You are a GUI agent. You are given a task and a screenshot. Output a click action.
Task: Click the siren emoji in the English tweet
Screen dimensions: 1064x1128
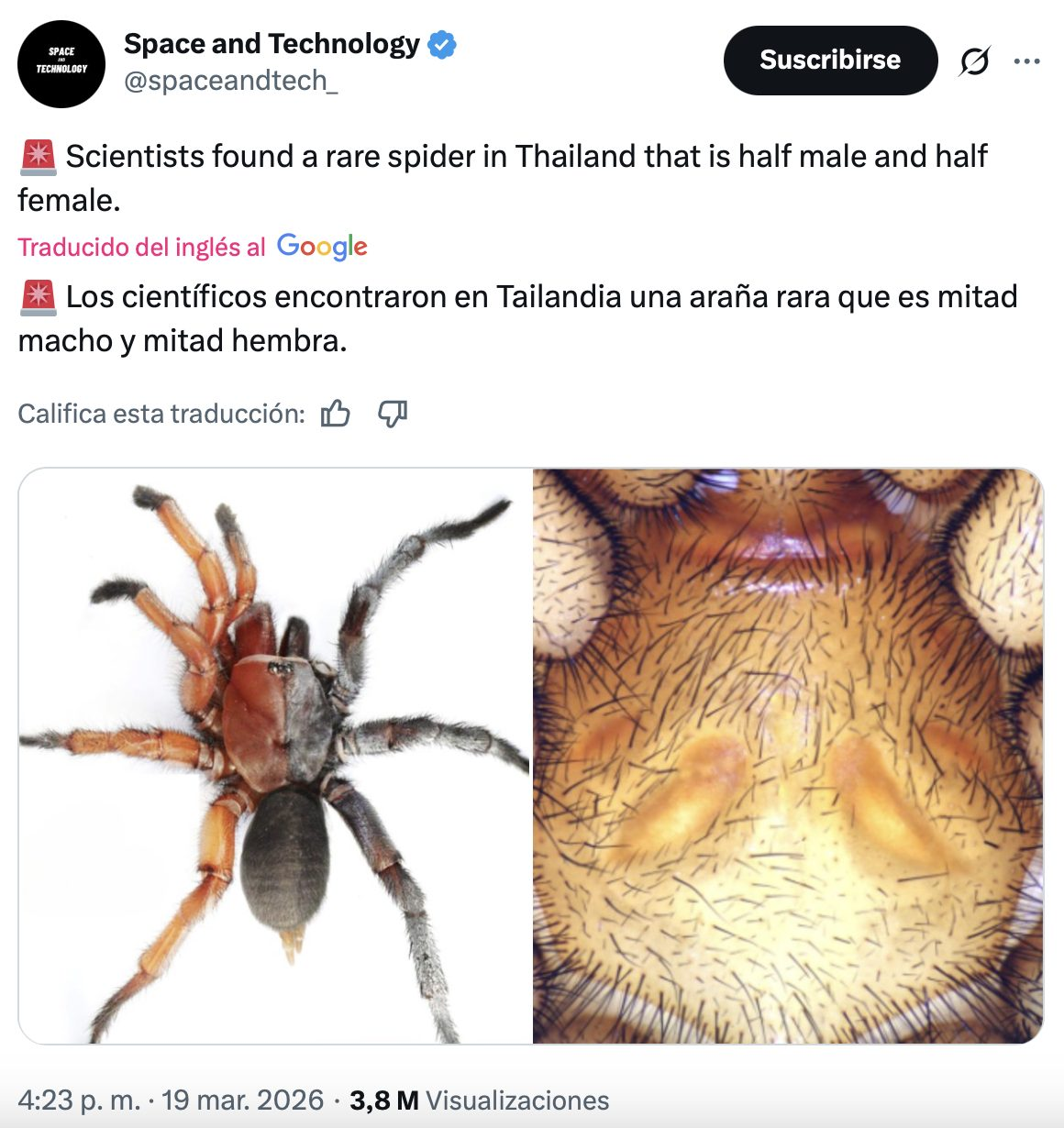pyautogui.click(x=38, y=157)
